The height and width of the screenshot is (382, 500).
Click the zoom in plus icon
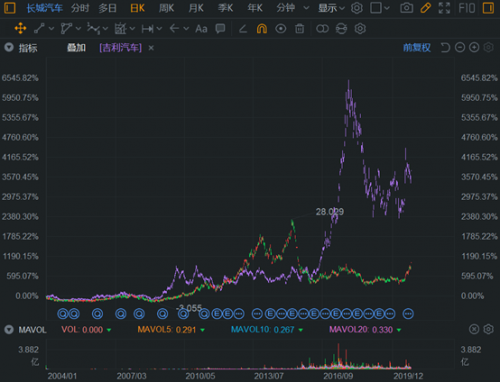[x=474, y=48]
